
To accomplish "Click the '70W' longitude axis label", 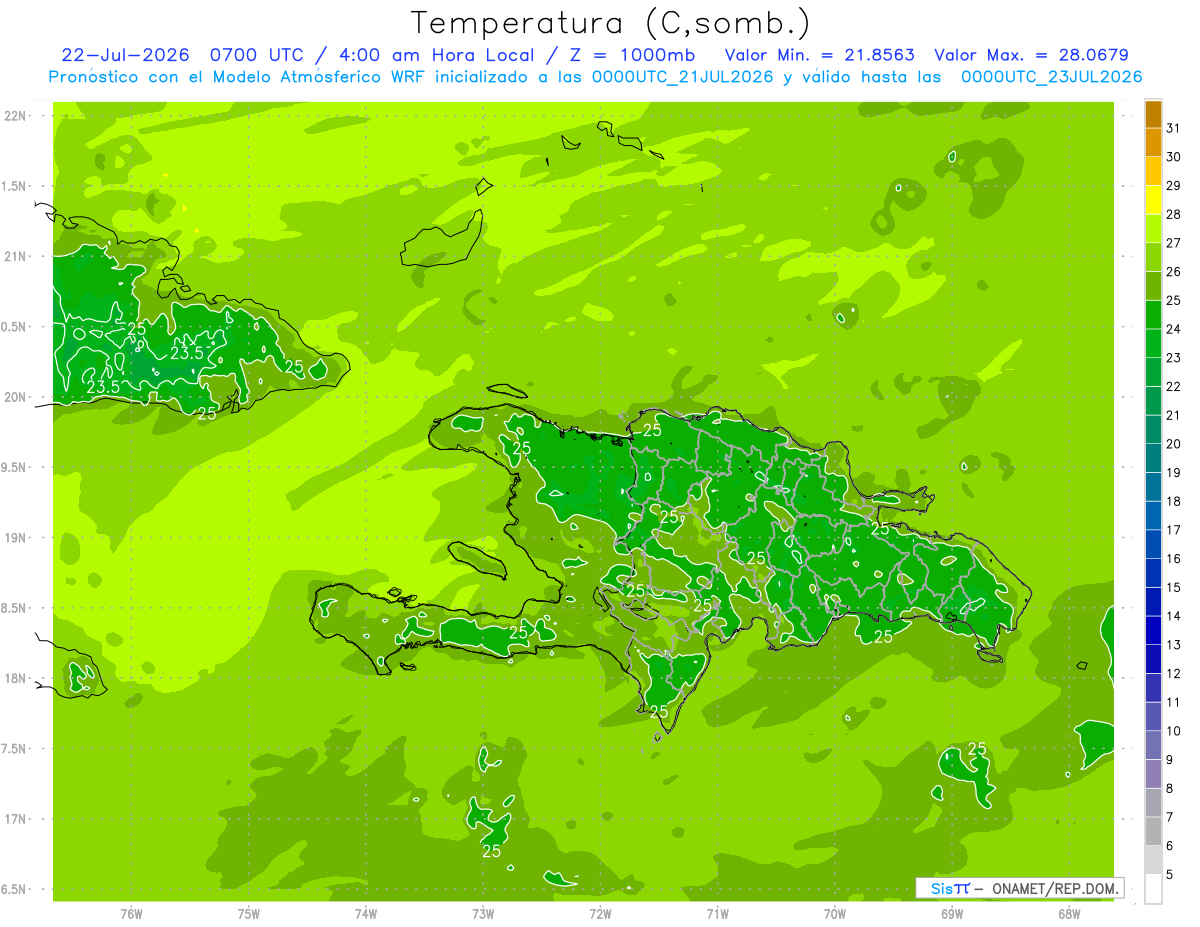I will [x=835, y=914].
